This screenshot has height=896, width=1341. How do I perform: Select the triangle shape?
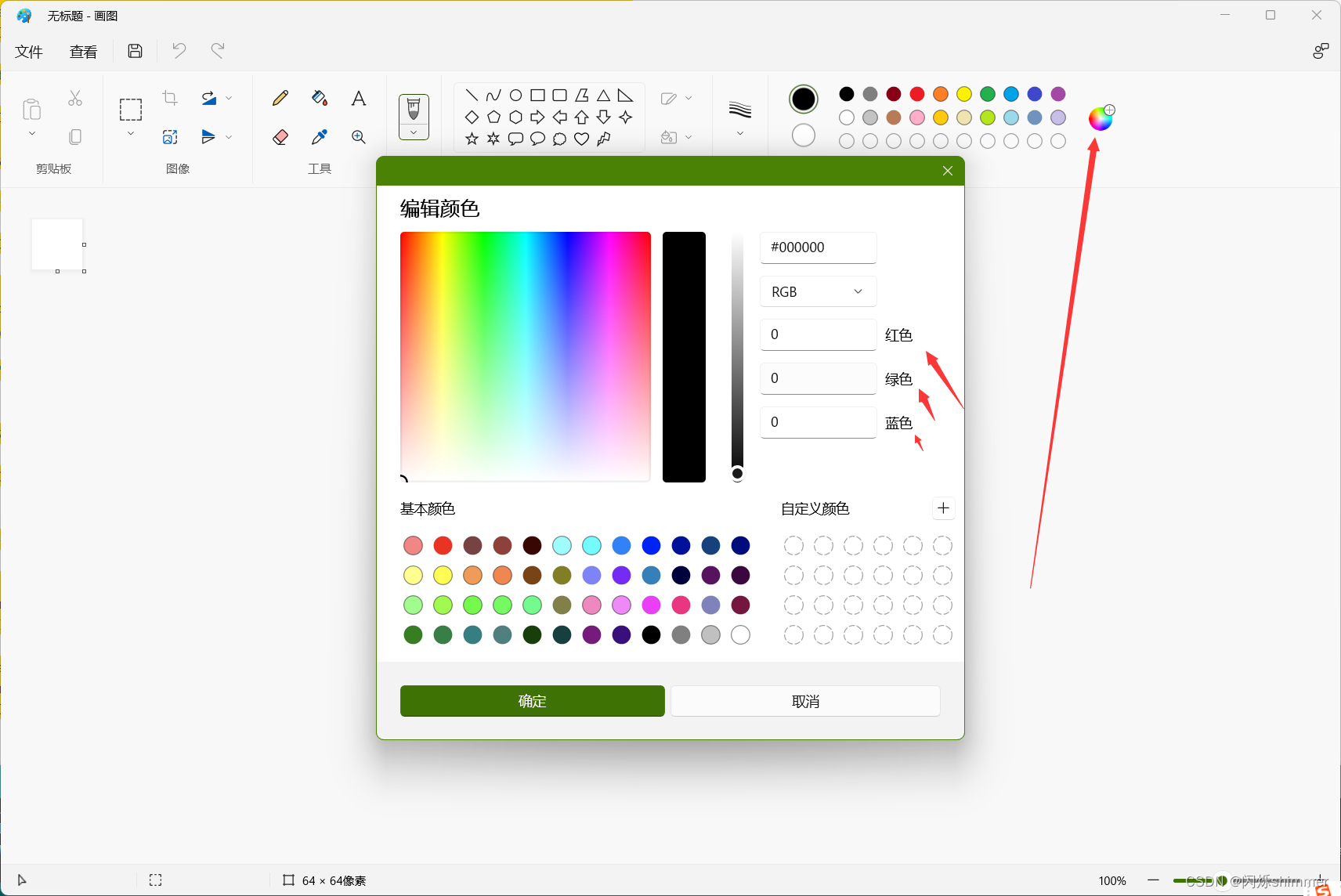click(x=603, y=96)
